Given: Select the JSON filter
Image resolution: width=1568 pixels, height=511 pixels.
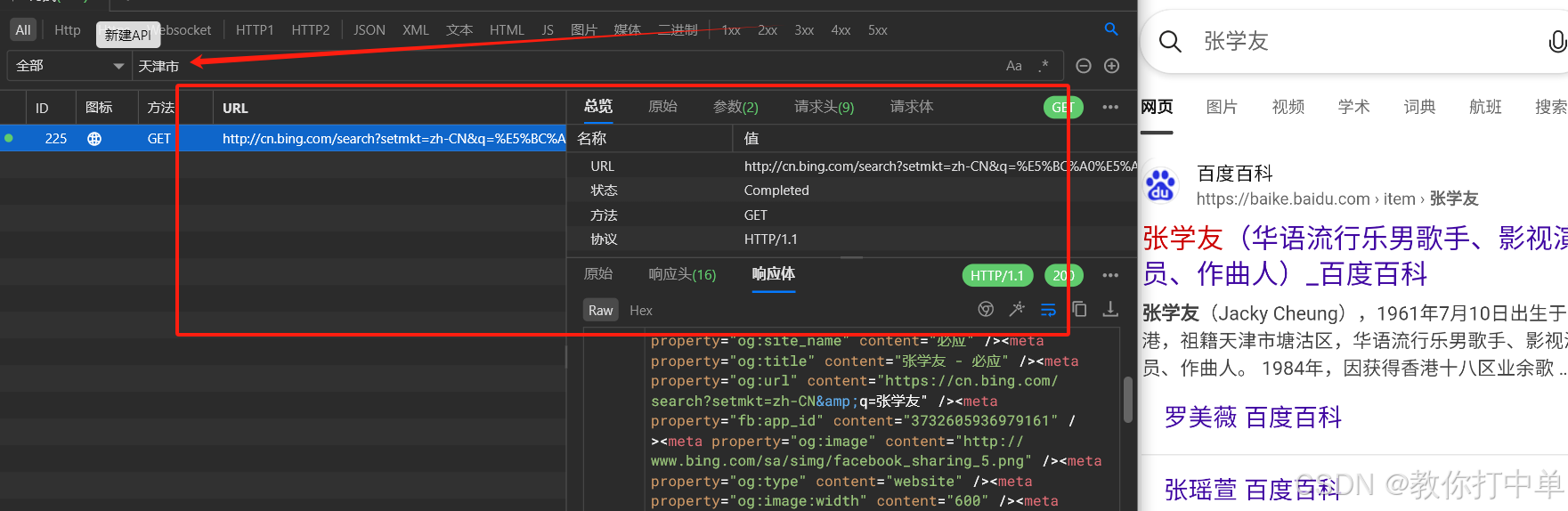Looking at the screenshot, I should point(370,30).
